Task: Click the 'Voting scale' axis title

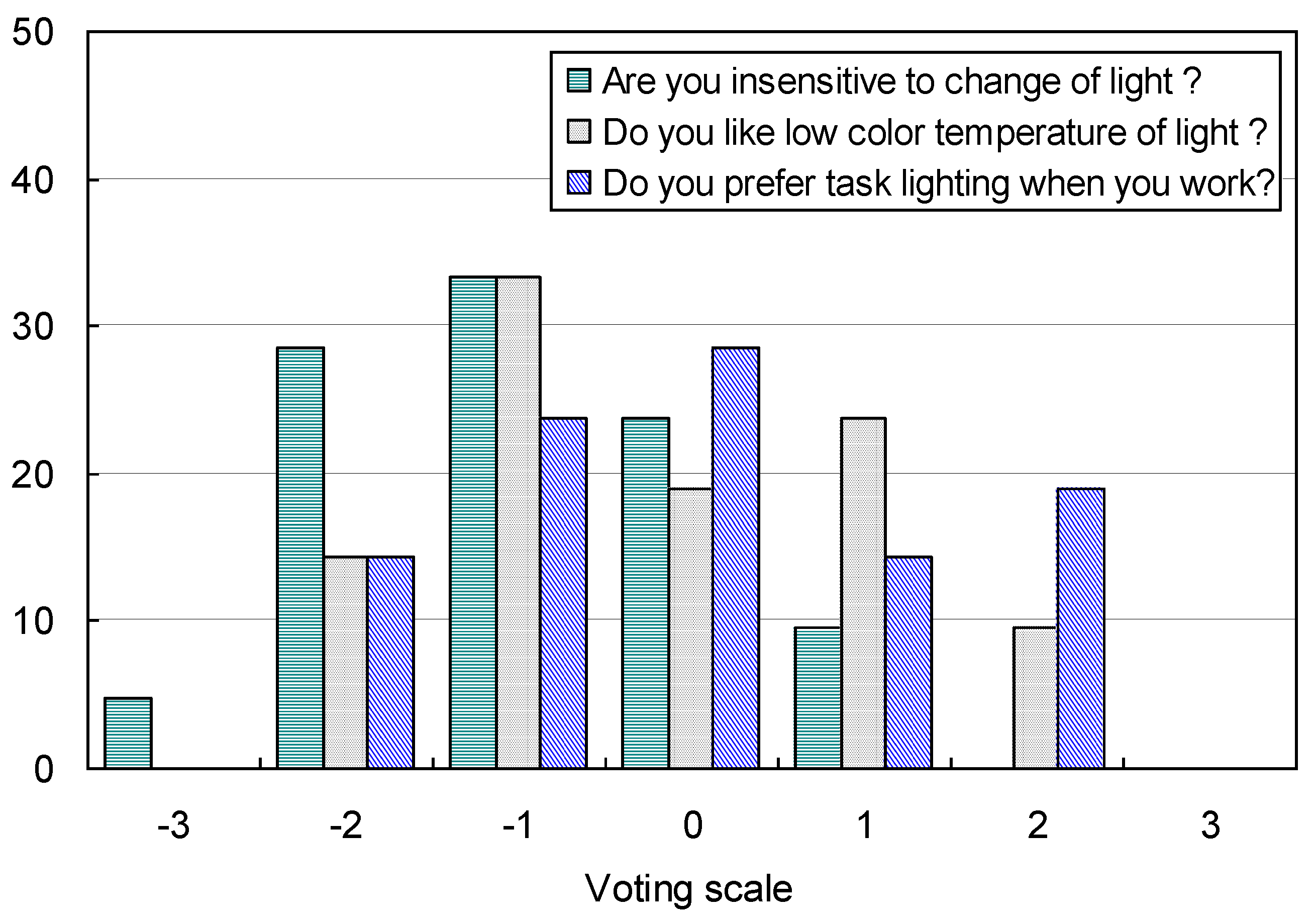Action: click(688, 889)
